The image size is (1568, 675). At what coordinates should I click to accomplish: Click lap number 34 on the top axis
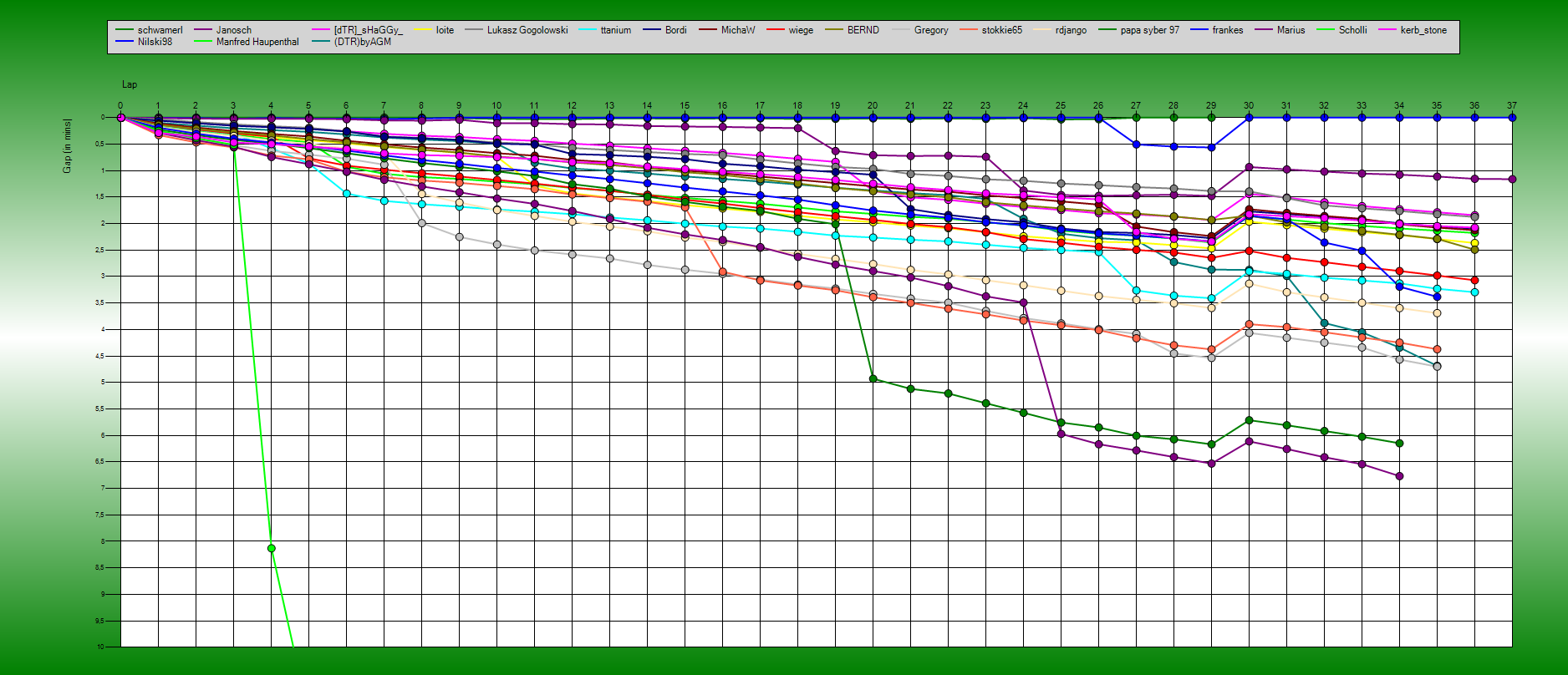[x=1399, y=106]
